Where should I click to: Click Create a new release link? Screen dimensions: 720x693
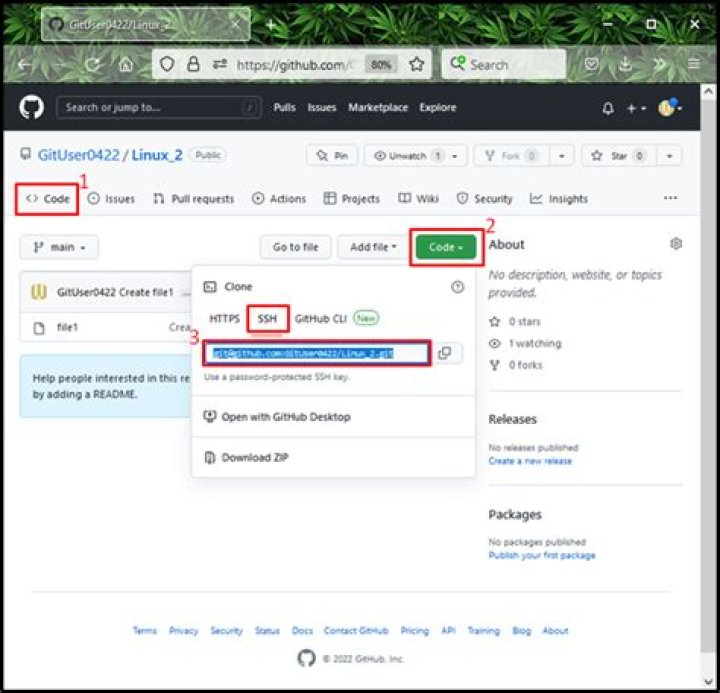(530, 461)
